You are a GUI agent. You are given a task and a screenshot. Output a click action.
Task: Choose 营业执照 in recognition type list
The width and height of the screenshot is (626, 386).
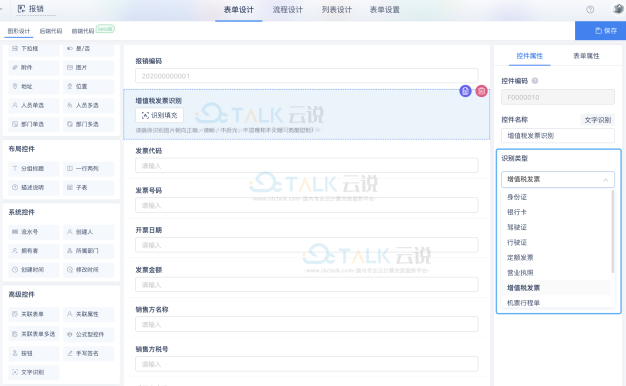tap(520, 273)
